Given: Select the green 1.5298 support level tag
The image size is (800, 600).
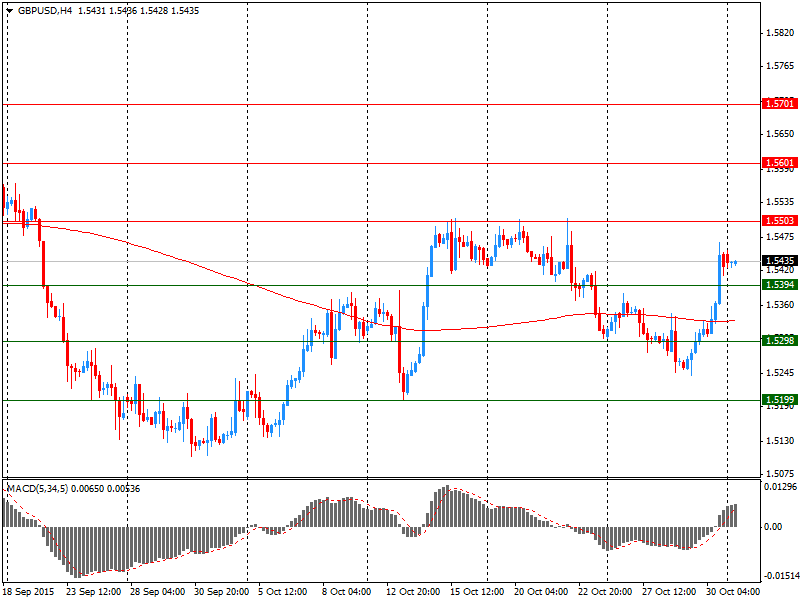Looking at the screenshot, I should [780, 341].
